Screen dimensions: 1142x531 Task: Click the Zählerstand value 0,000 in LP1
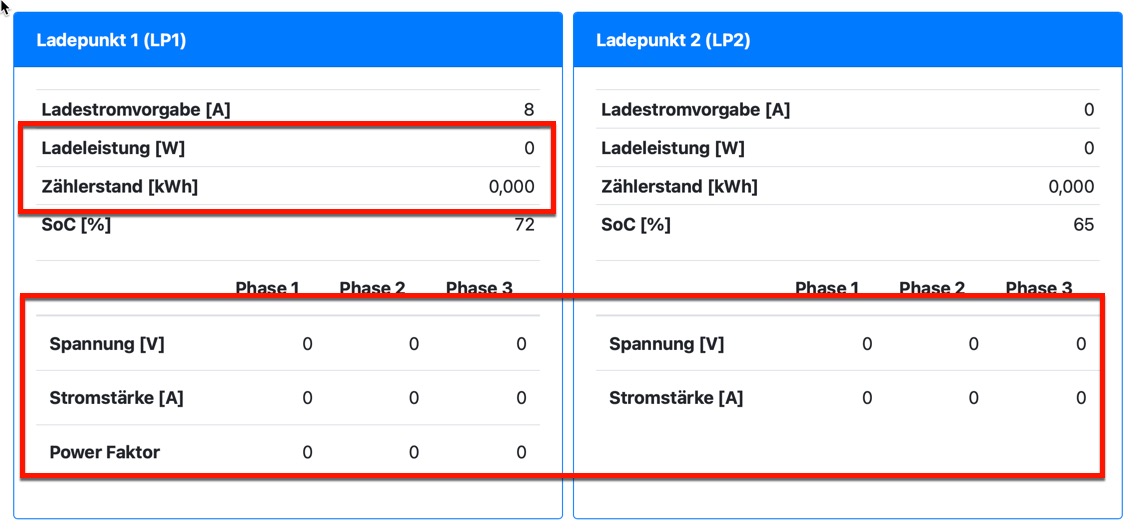(511, 186)
